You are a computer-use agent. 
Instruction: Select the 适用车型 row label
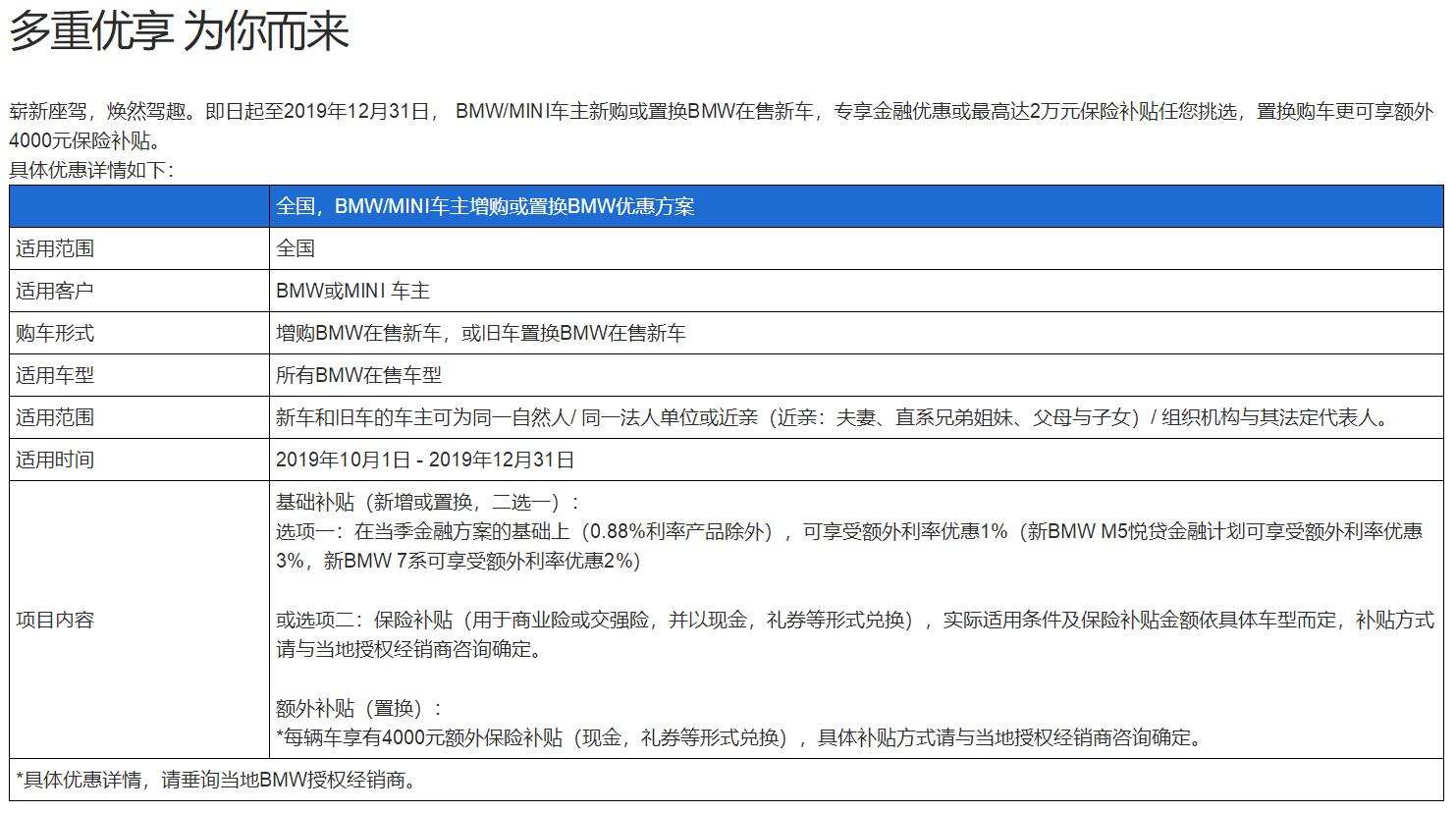55,375
